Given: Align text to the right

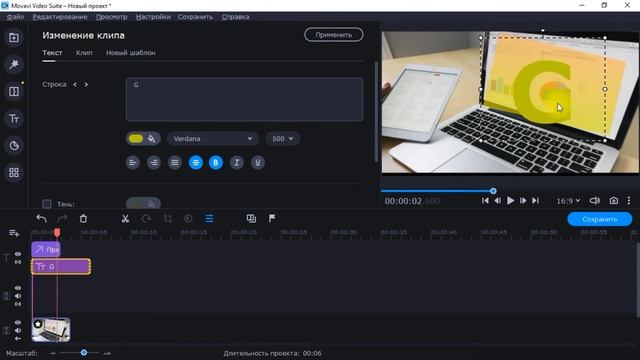Looking at the screenshot, I should pos(153,163).
